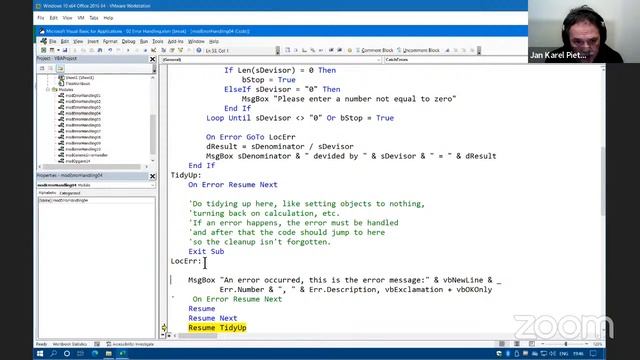Image resolution: width=640 pixels, height=360 pixels.
Task: Click the File Explorer taskbar icon
Action: point(109,353)
